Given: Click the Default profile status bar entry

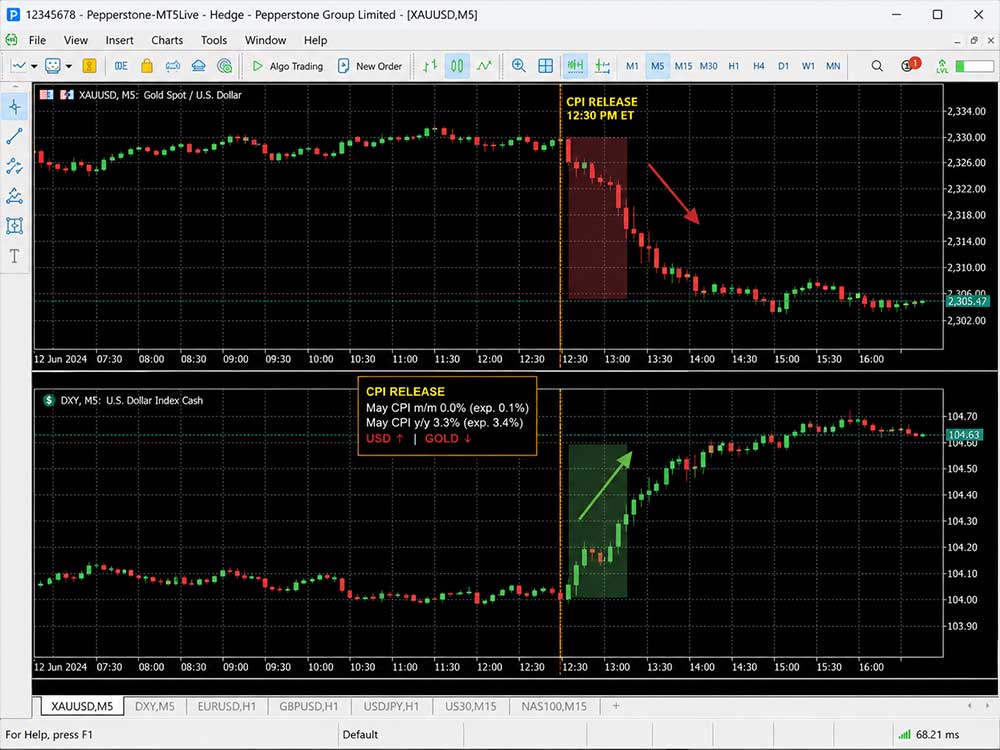Looking at the screenshot, I should [360, 735].
